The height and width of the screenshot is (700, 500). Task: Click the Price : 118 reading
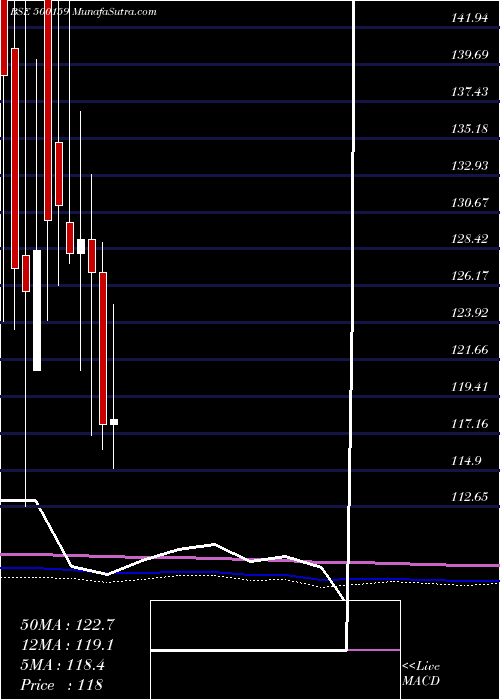pyautogui.click(x=62, y=685)
